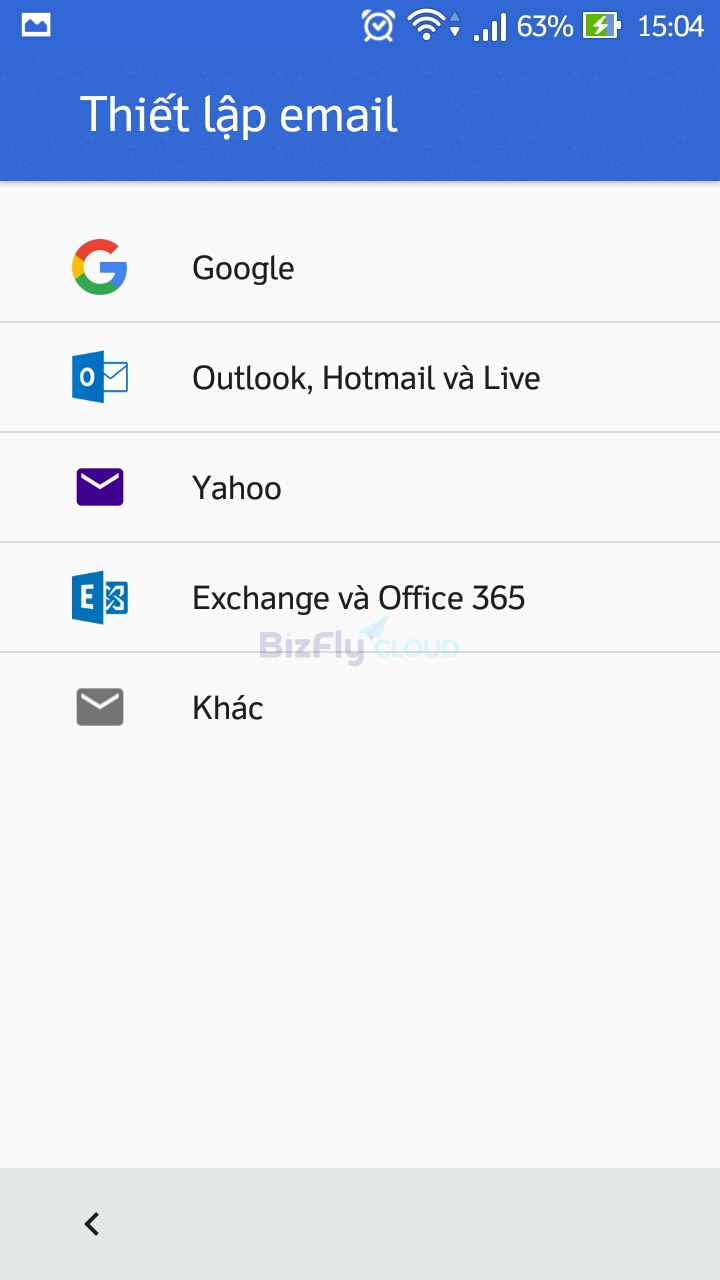The image size is (720, 1280).
Task: Tap the BizFly Cloud watermark
Action: click(x=360, y=642)
